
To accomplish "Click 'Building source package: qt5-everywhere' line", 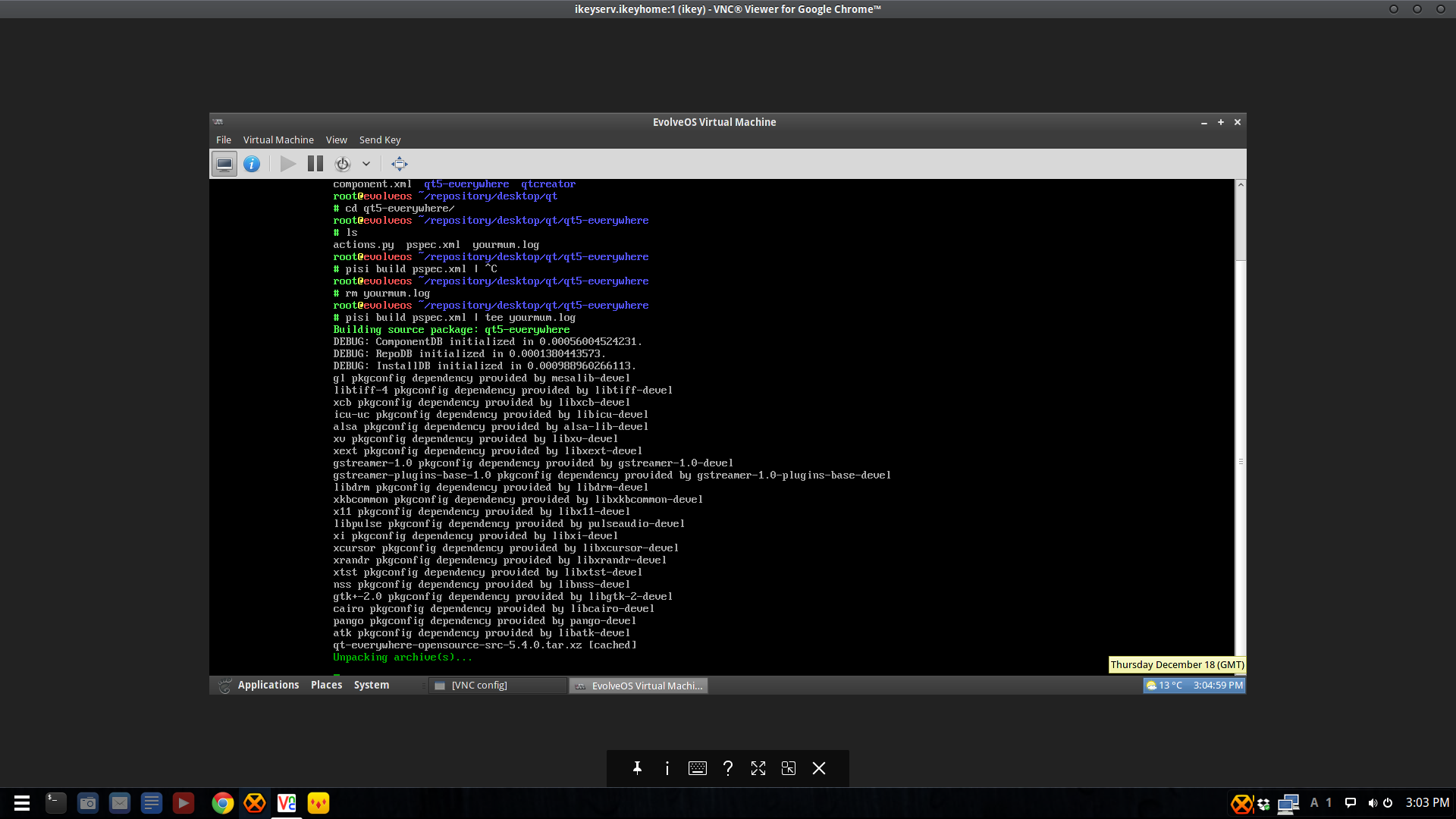I will coord(451,330).
